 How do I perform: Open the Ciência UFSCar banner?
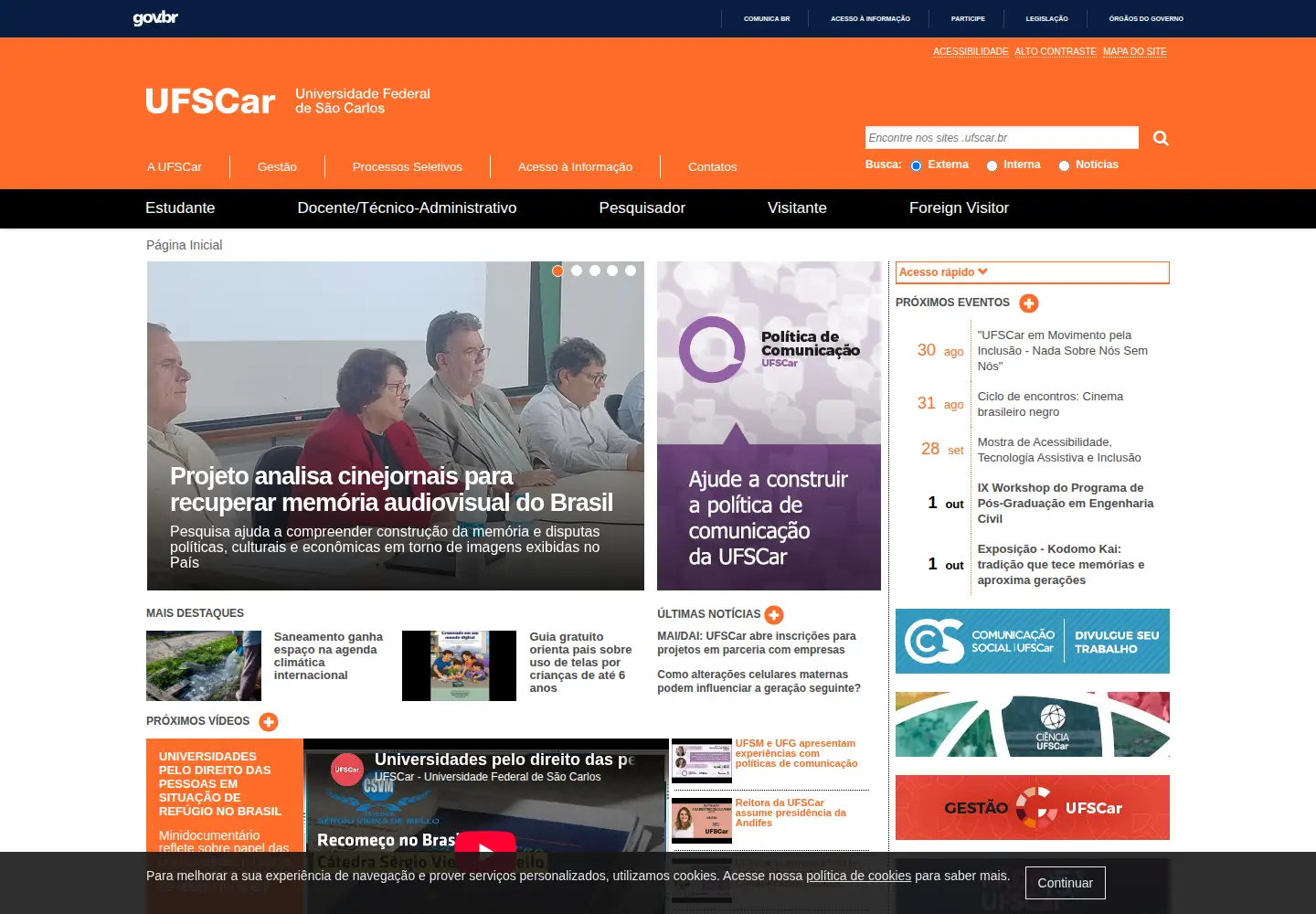(1033, 725)
